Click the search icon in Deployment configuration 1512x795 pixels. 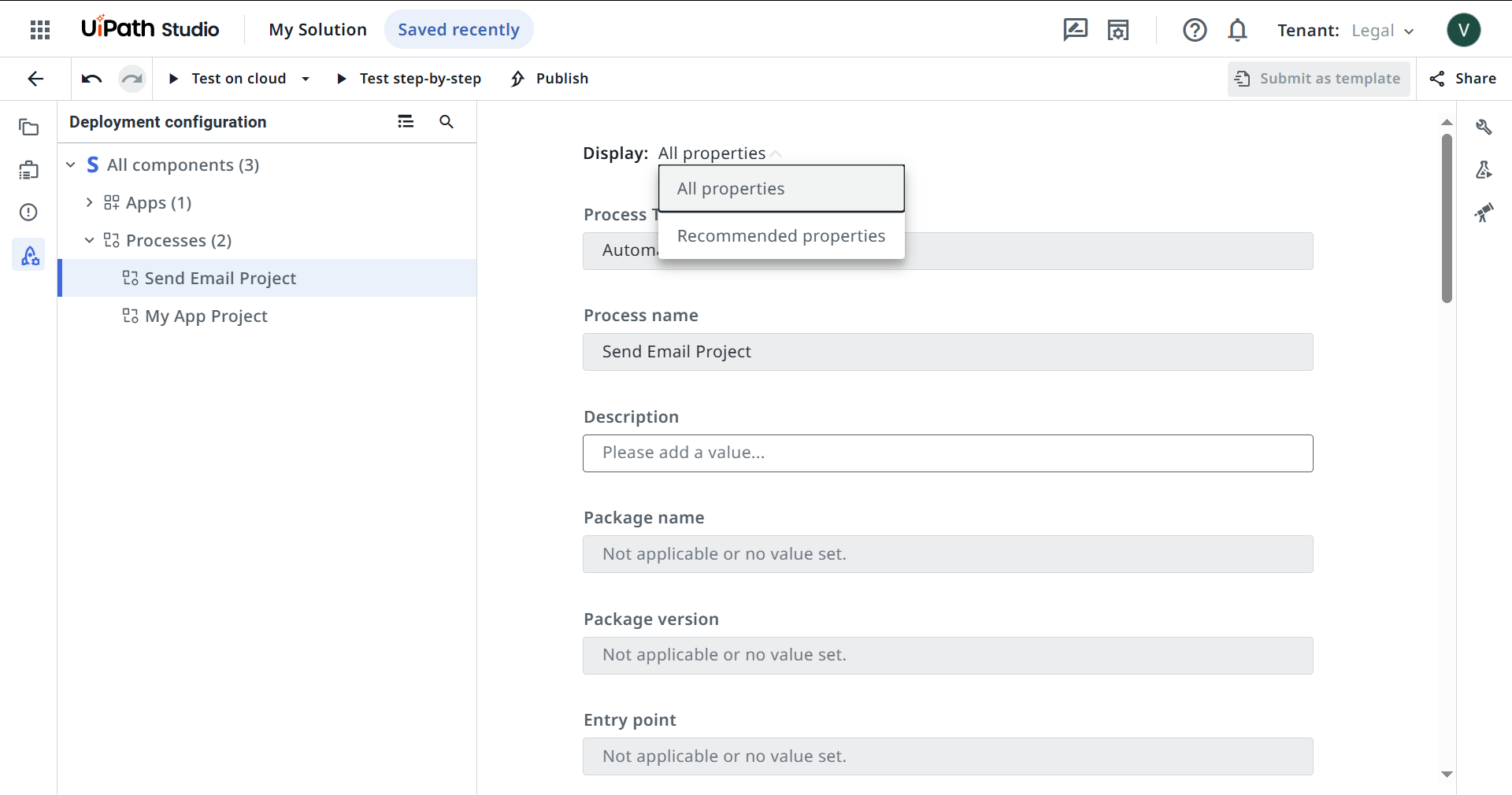[x=447, y=122]
